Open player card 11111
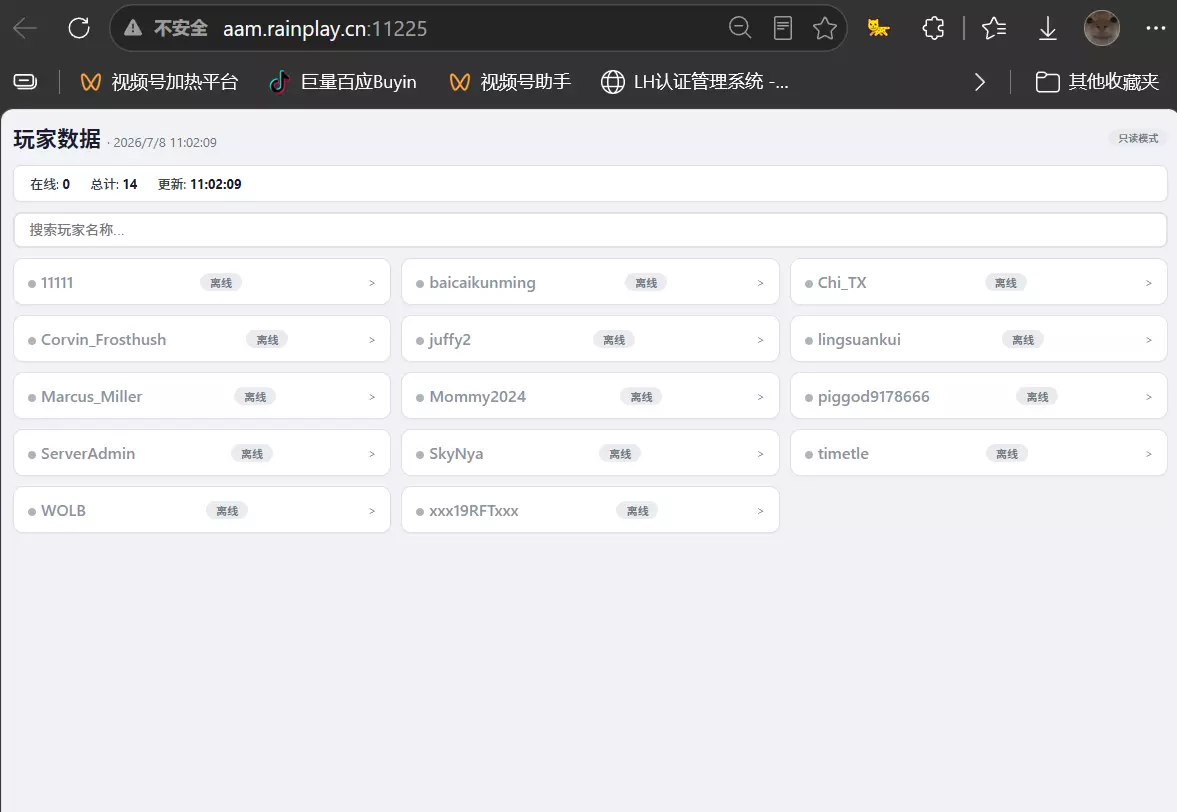 [x=202, y=282]
